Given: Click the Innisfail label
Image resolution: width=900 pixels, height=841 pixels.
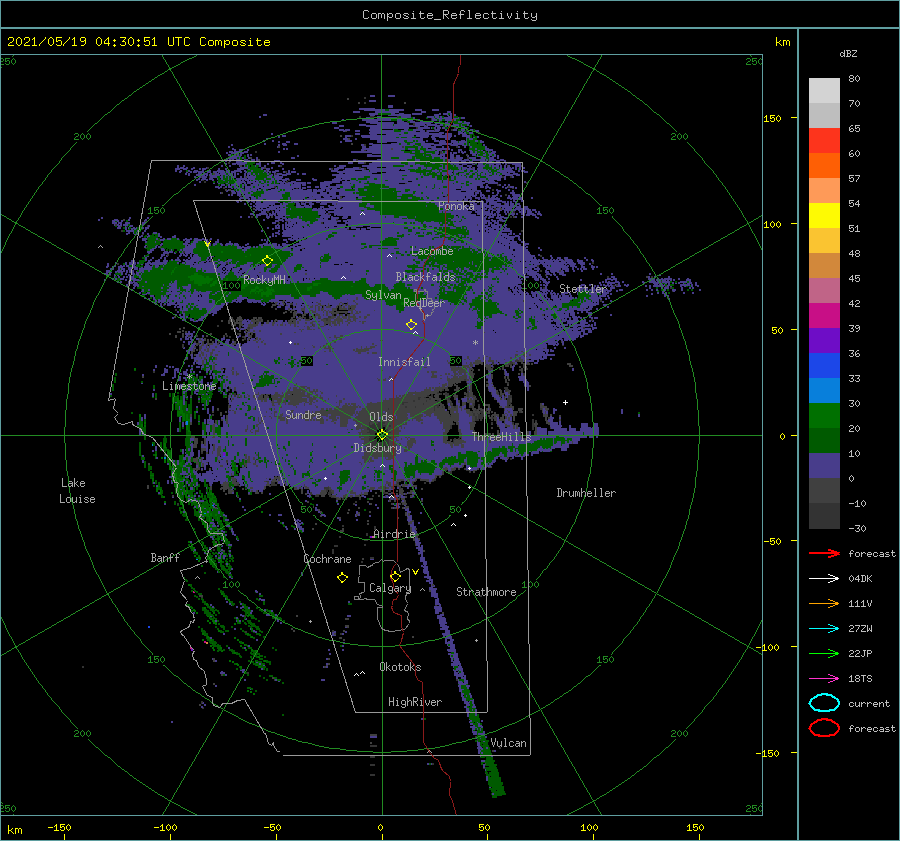Looking at the screenshot, I should click(404, 362).
